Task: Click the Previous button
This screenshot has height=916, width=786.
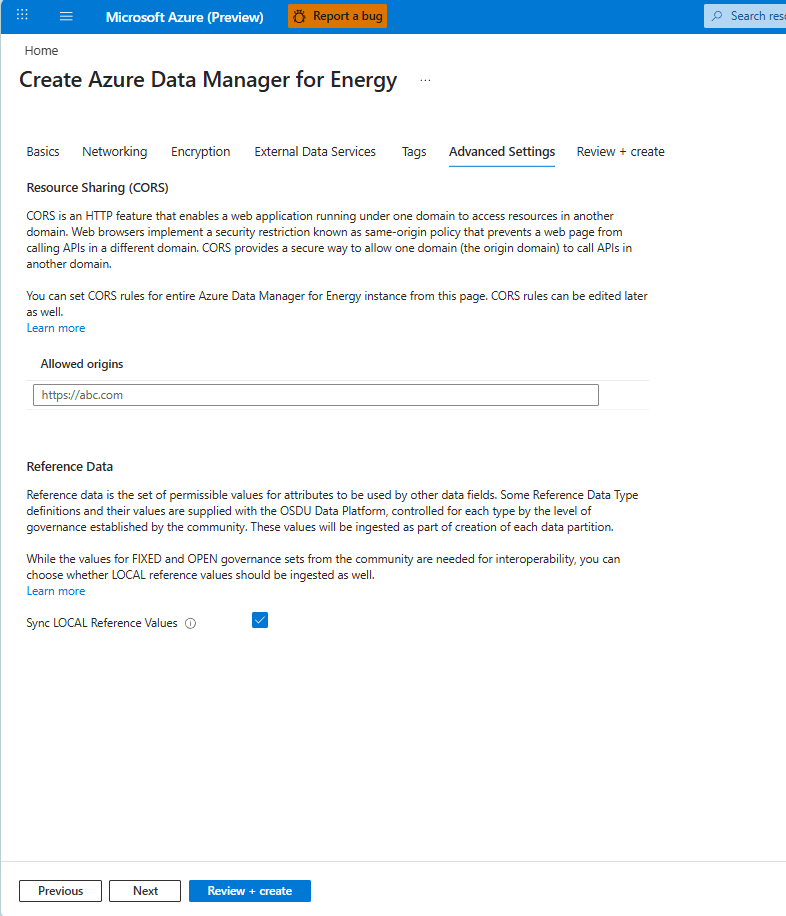Action: click(60, 890)
